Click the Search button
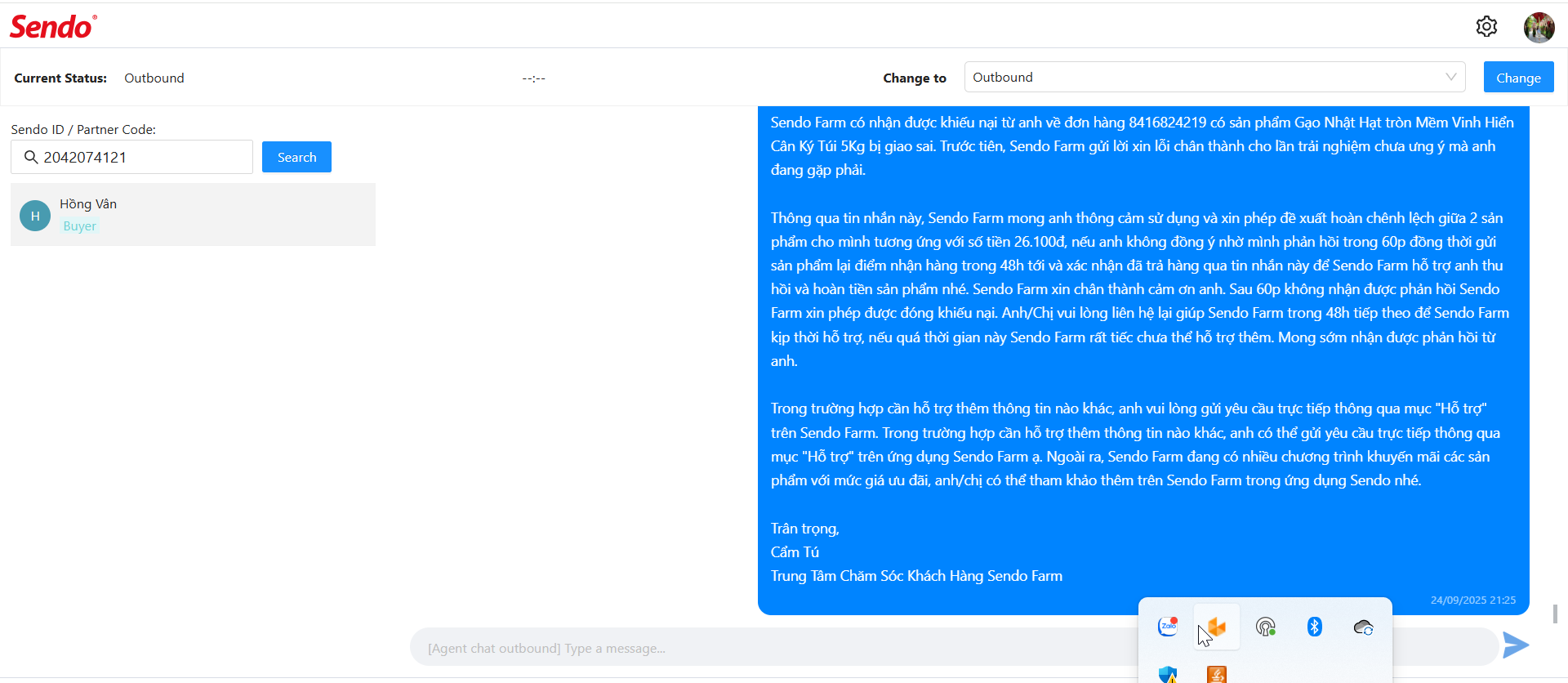Viewport: 1568px width, 683px height. [296, 157]
